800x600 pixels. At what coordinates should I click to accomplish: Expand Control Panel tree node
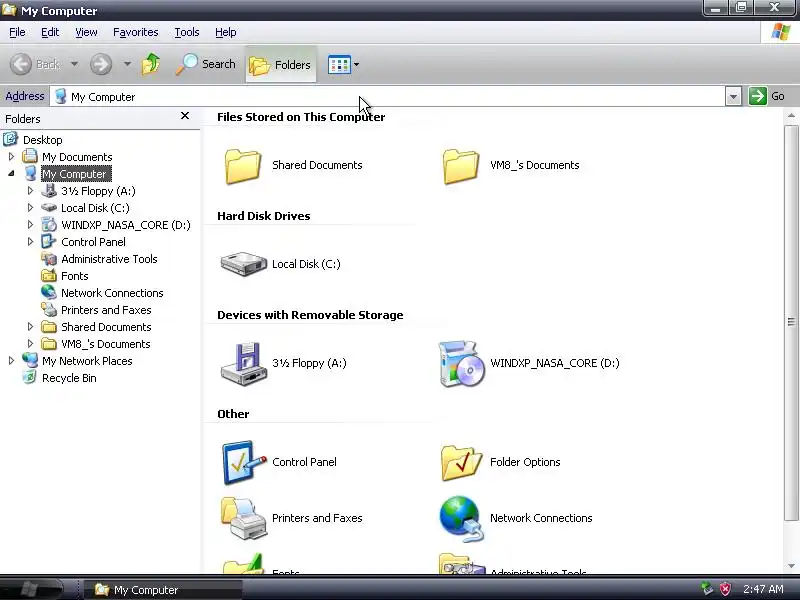pyautogui.click(x=30, y=242)
